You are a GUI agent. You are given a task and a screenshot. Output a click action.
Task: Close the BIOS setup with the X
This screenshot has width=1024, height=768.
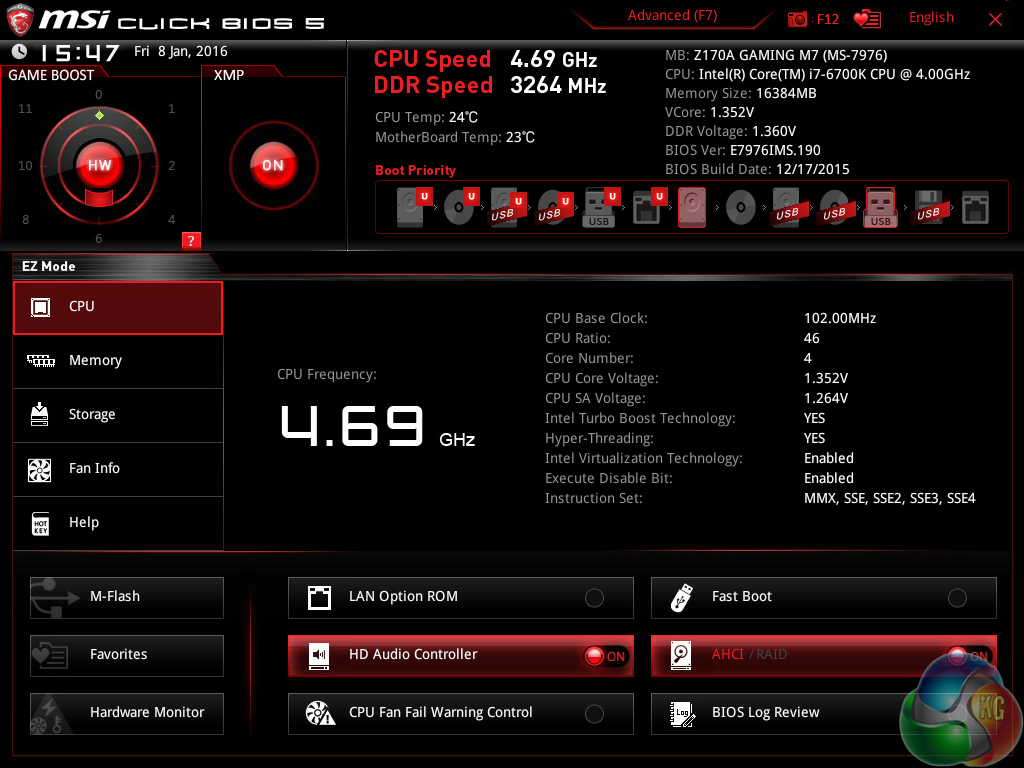pyautogui.click(x=995, y=19)
